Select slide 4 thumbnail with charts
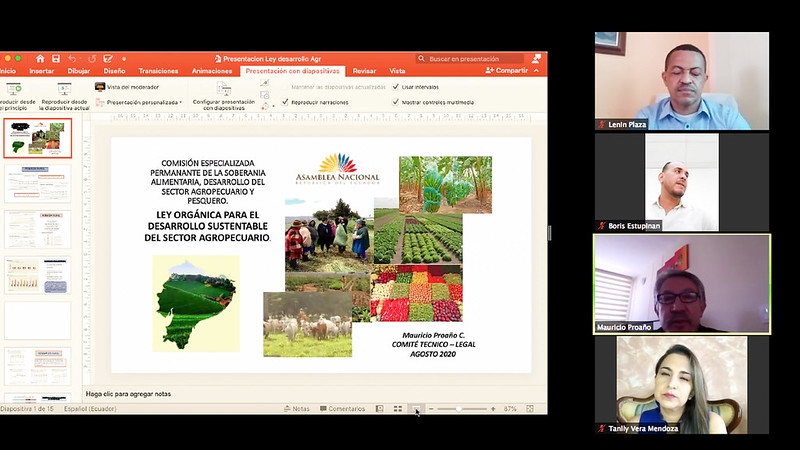This screenshot has height=450, width=800. (38, 275)
